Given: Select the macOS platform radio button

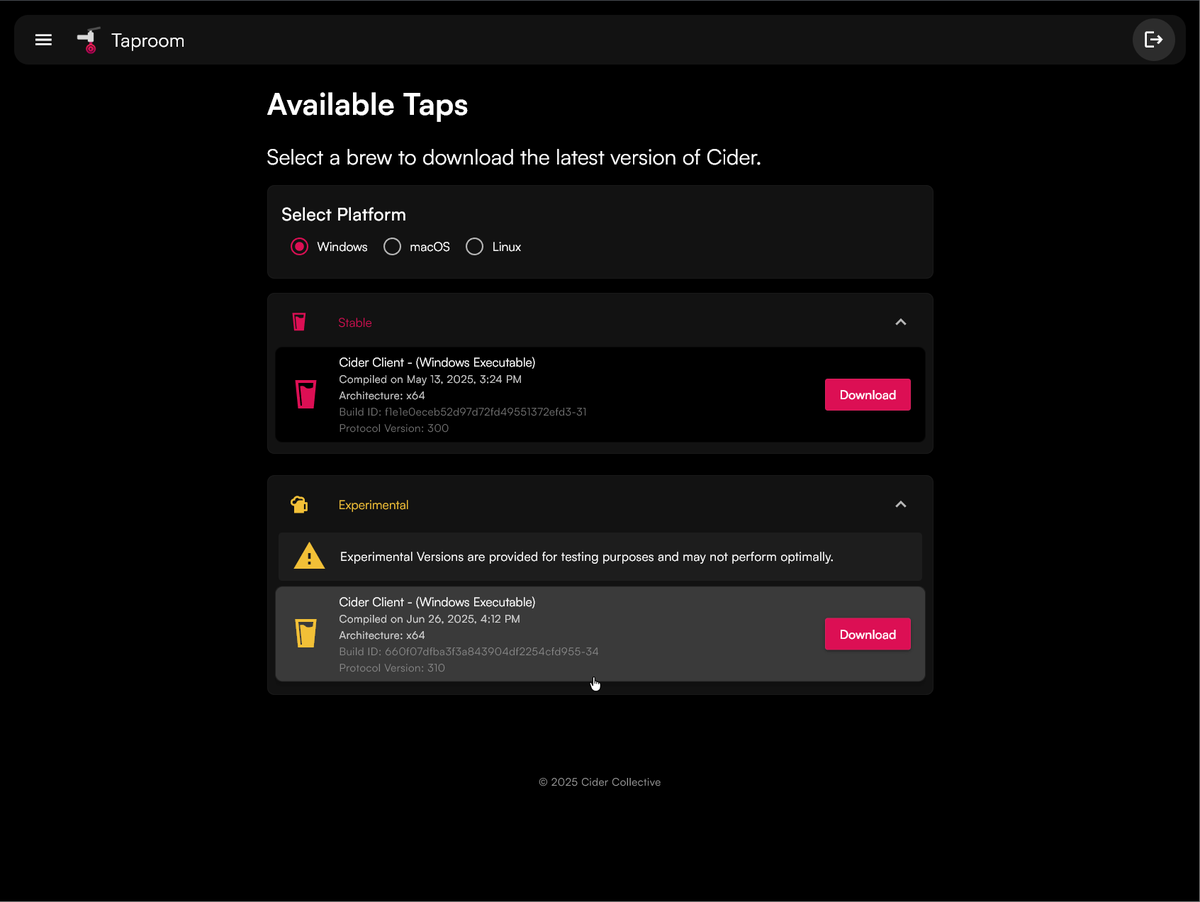Looking at the screenshot, I should click(392, 247).
